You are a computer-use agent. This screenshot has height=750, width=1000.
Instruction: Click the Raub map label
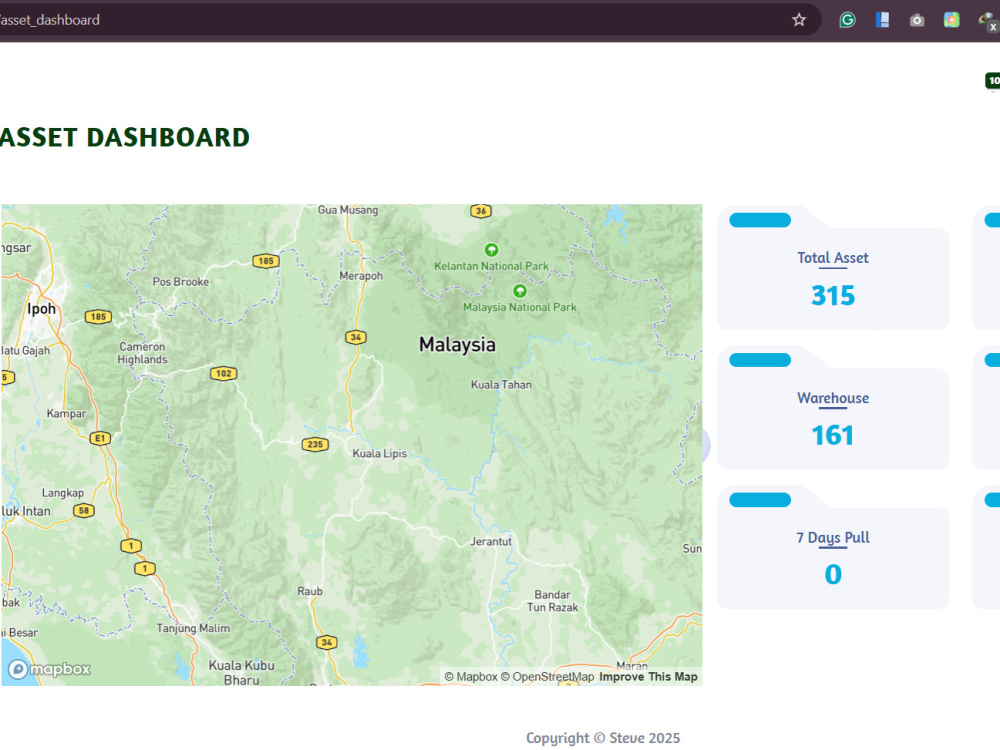310,591
